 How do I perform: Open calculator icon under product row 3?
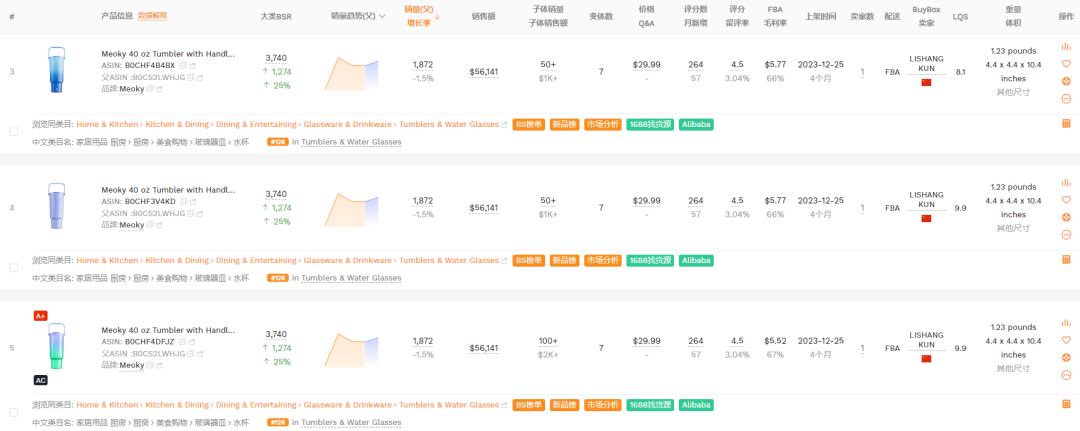(1066, 124)
